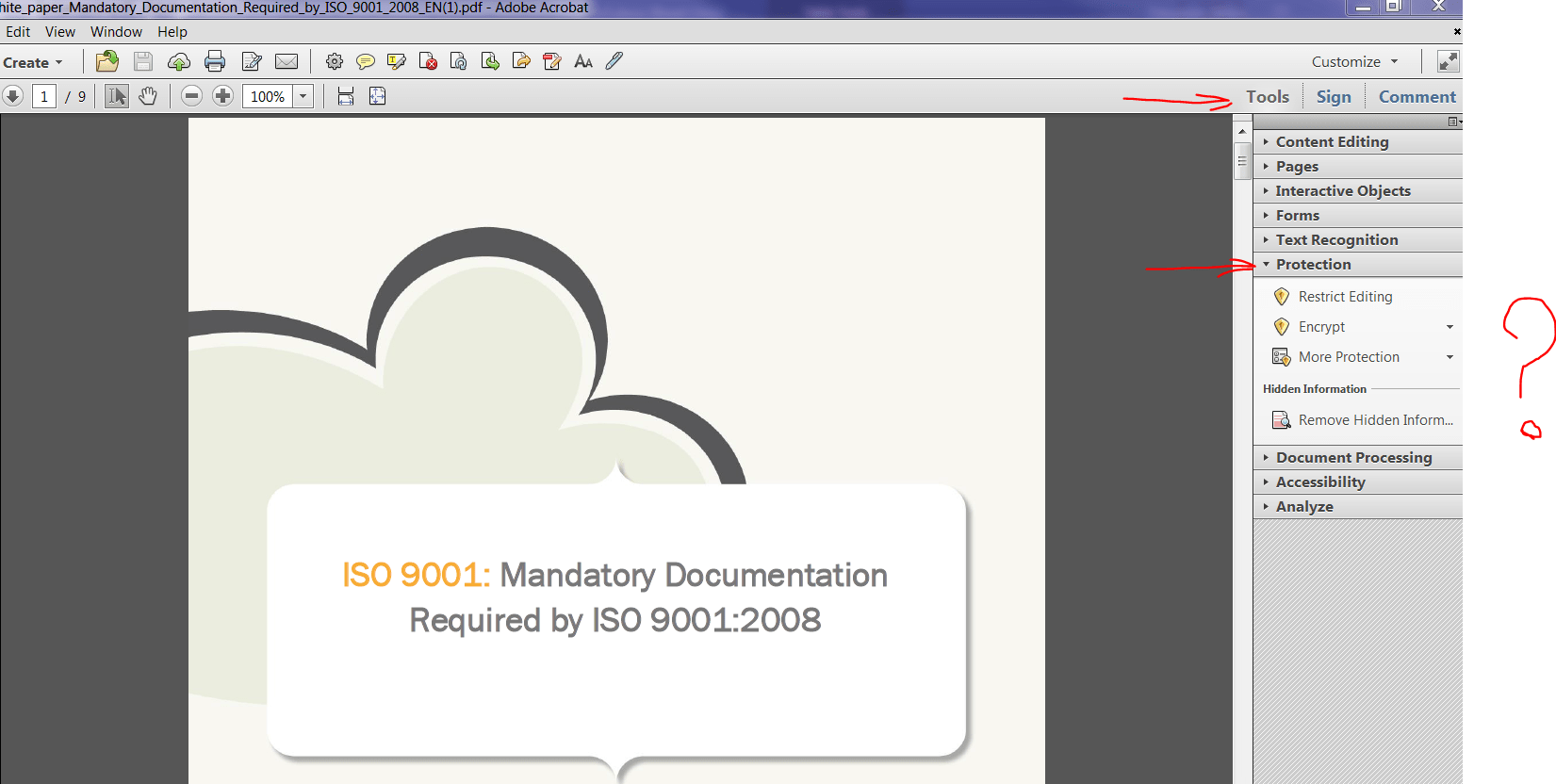Image resolution: width=1556 pixels, height=784 pixels.
Task: Open the Encrypt dropdown arrow
Action: click(x=1450, y=327)
